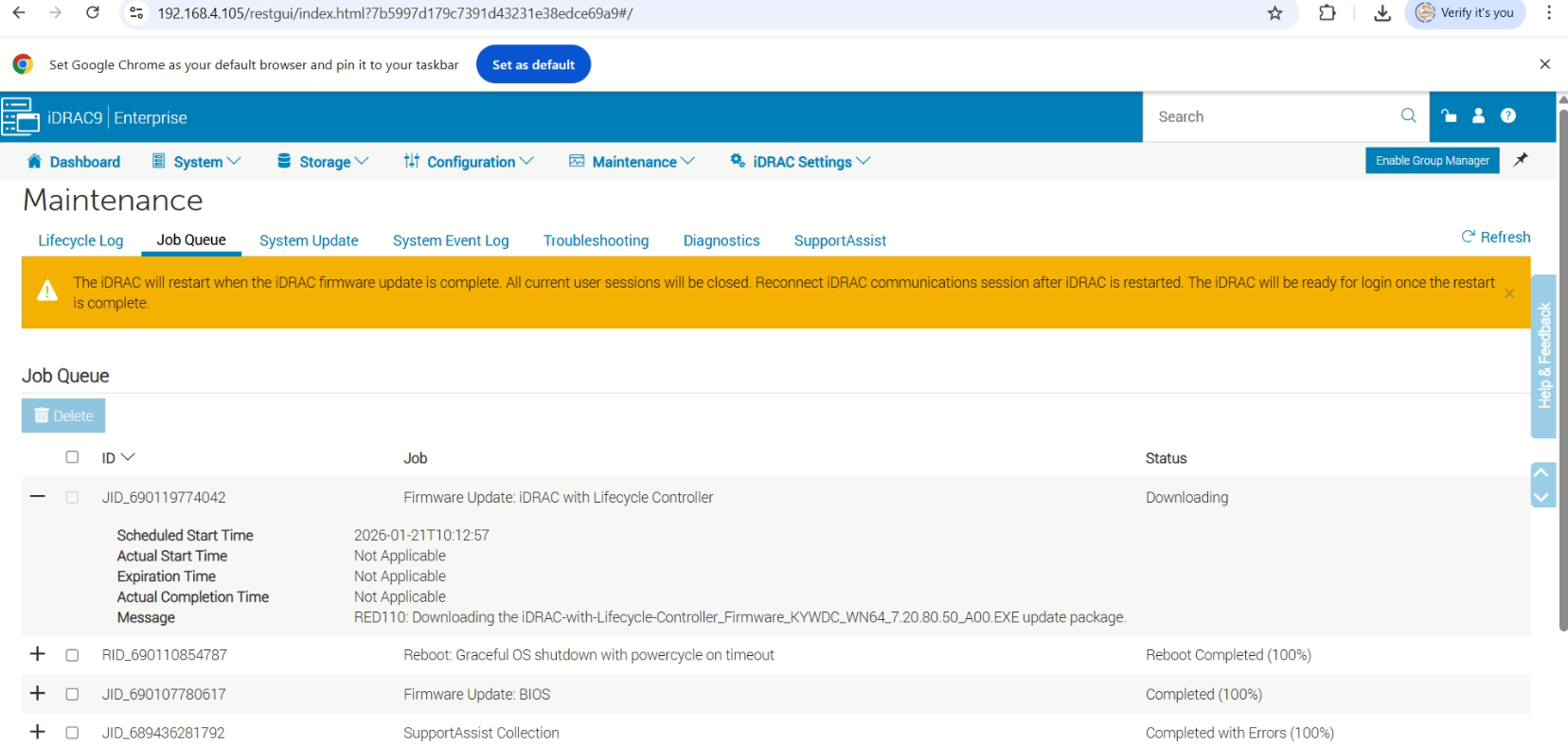Open the iDRAC Settings dropdown menu
The width and height of the screenshot is (1568, 745).
pyautogui.click(x=800, y=162)
